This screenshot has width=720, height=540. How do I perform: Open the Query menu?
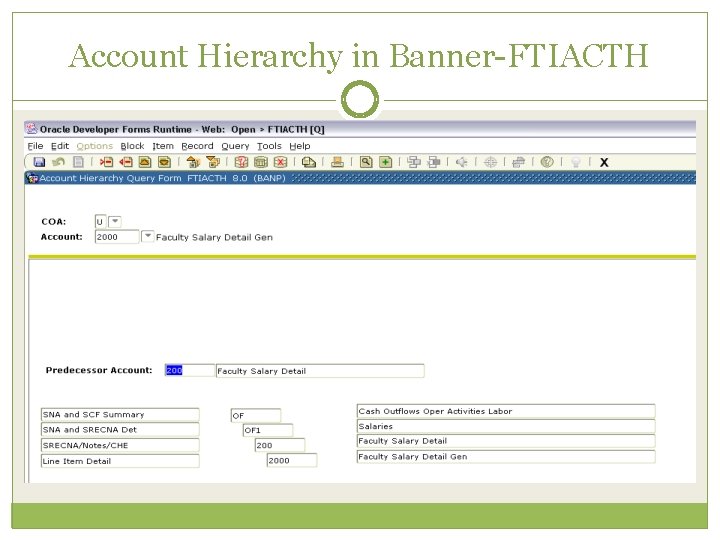click(x=235, y=146)
